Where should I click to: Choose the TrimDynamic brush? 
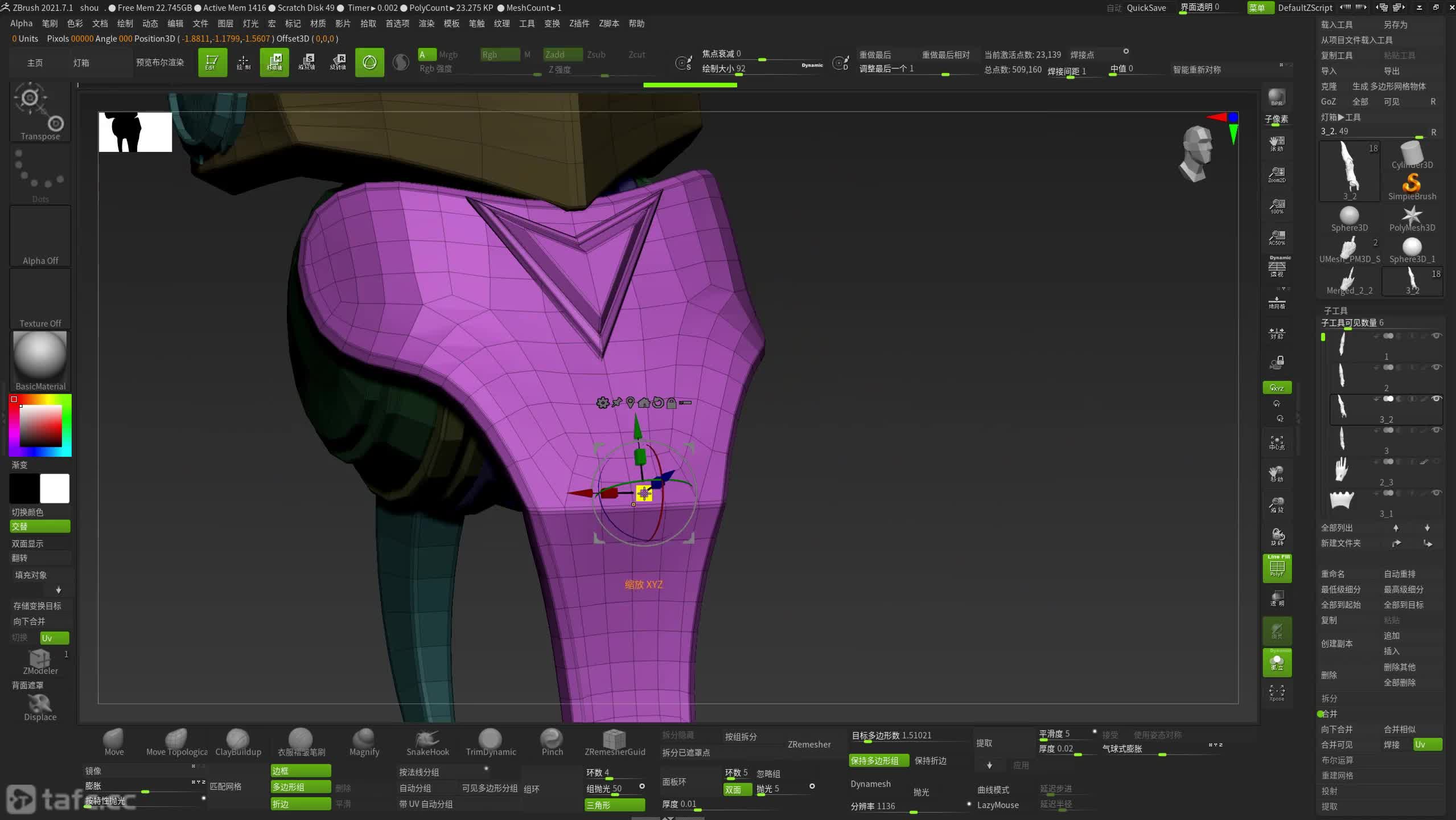491,743
